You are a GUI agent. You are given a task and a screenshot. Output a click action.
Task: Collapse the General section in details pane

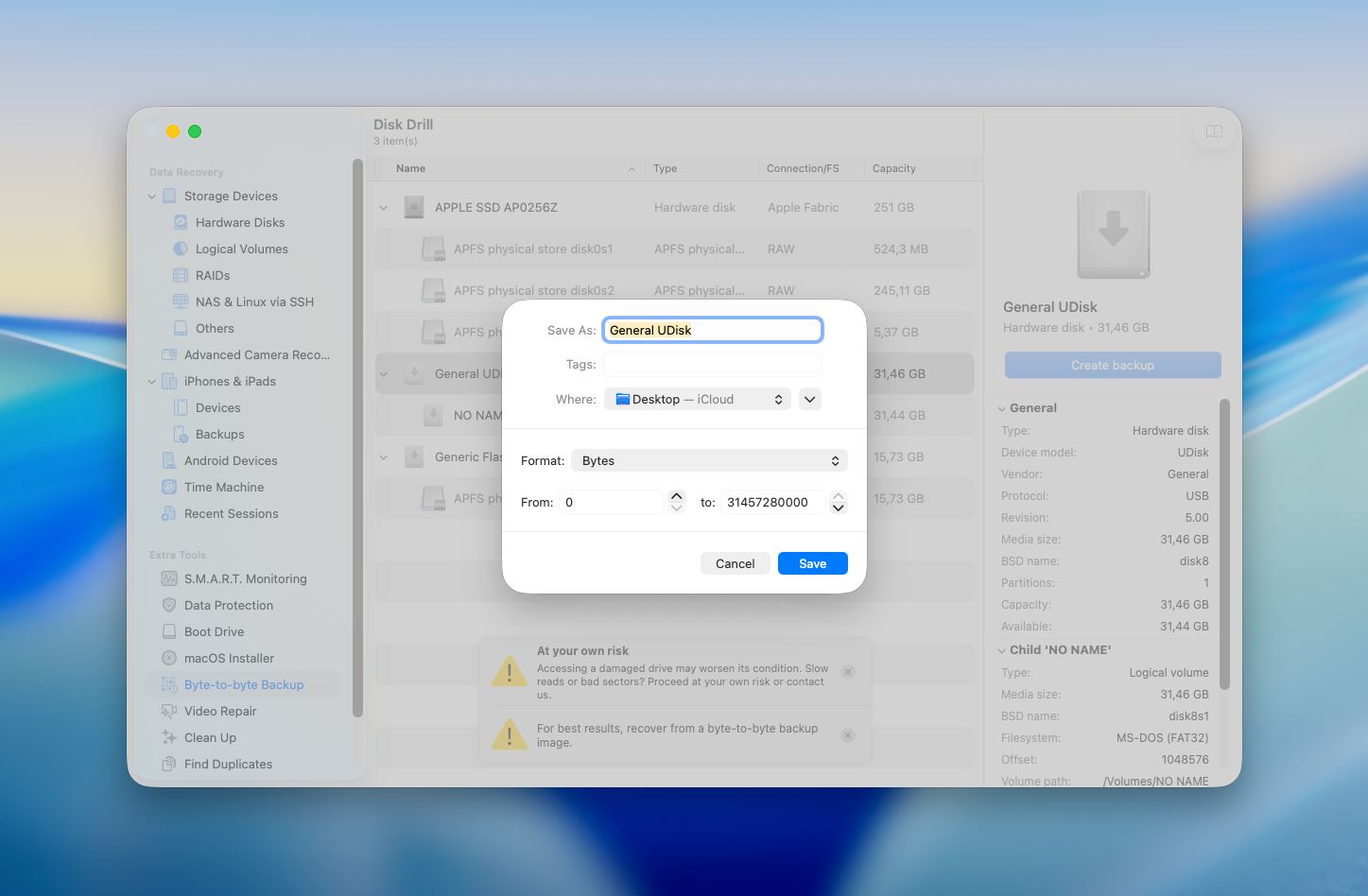pyautogui.click(x=1002, y=408)
